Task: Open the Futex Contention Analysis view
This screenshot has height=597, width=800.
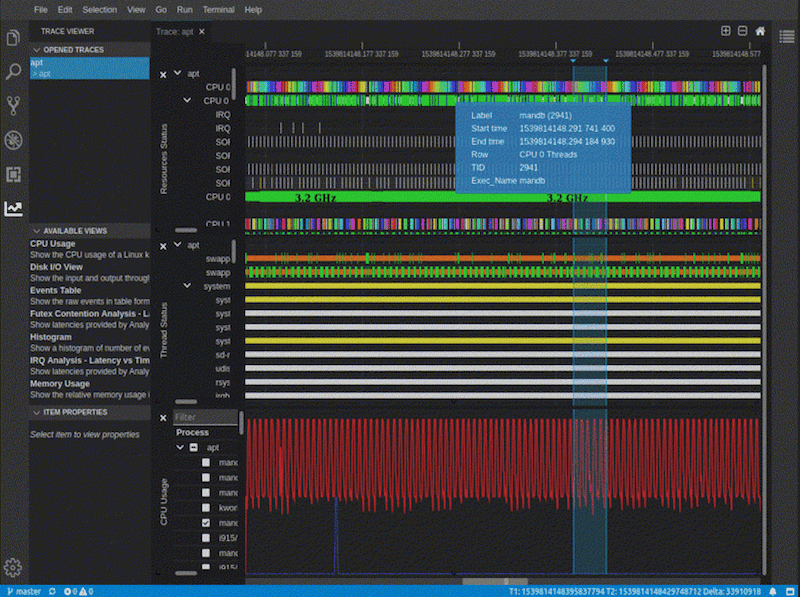Action: (x=89, y=319)
